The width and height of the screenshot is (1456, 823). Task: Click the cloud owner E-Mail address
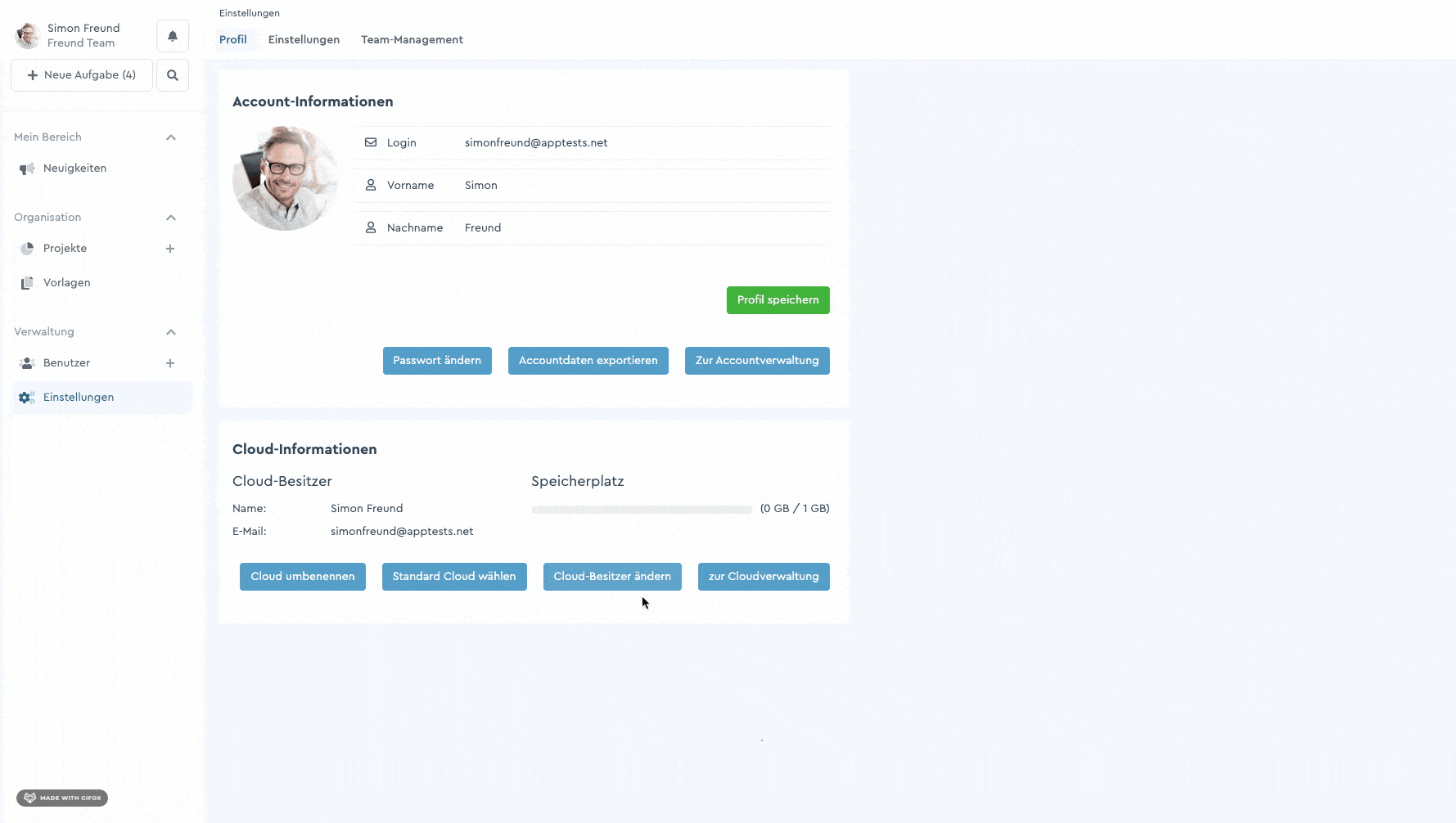[x=402, y=532]
